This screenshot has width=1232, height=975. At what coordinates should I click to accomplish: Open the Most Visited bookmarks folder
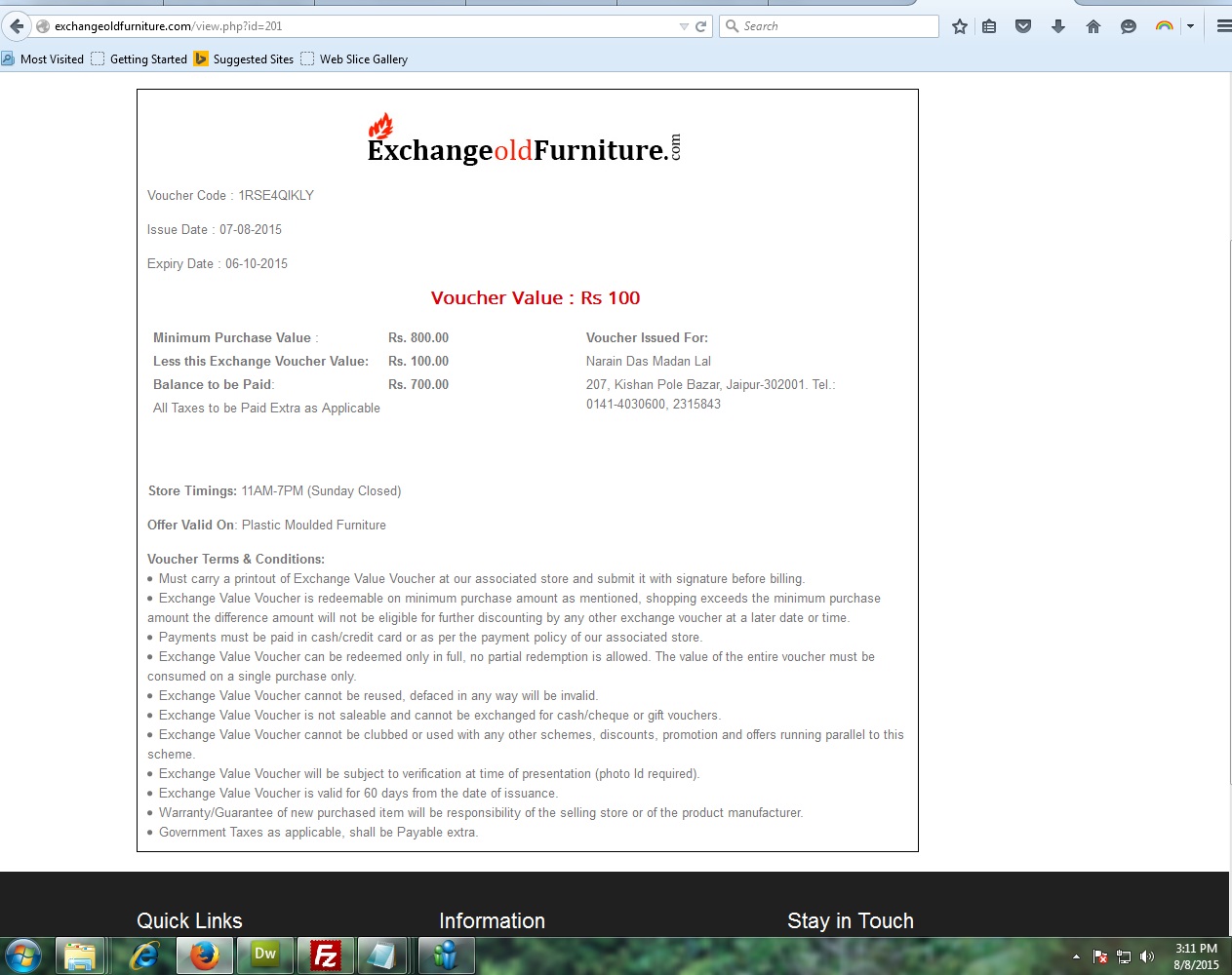tap(43, 59)
